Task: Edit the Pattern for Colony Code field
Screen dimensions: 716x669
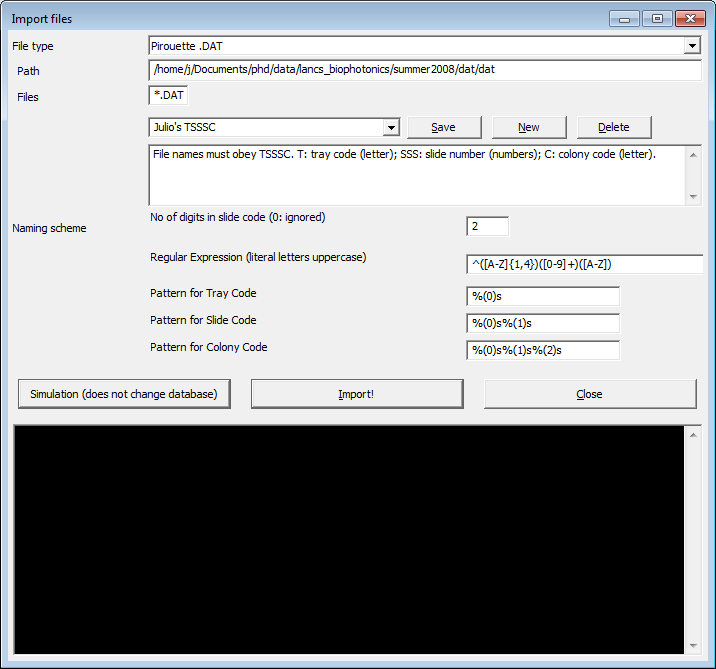Action: 543,350
